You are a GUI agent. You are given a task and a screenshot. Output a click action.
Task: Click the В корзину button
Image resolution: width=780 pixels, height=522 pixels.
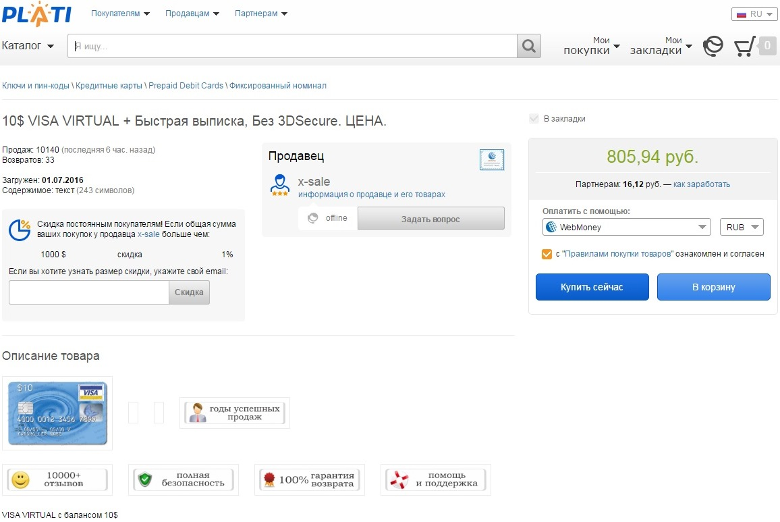click(x=714, y=287)
